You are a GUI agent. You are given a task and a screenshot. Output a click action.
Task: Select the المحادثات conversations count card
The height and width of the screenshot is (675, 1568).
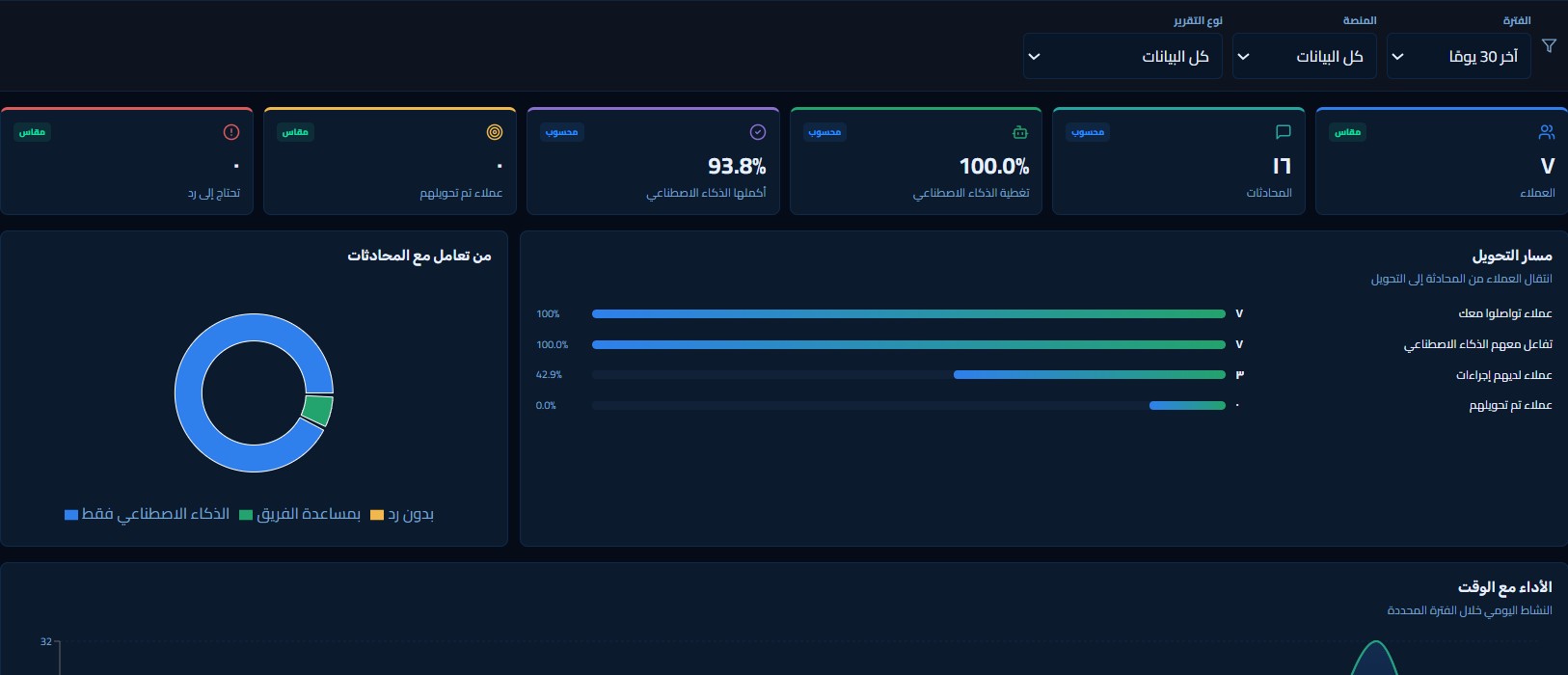[1178, 160]
